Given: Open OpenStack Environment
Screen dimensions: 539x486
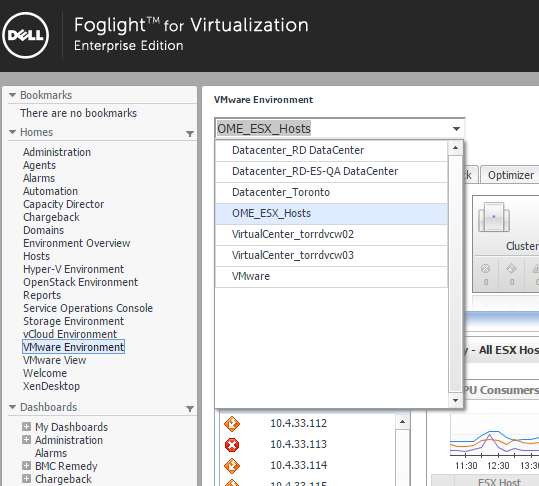Looking at the screenshot, I should (80, 282).
